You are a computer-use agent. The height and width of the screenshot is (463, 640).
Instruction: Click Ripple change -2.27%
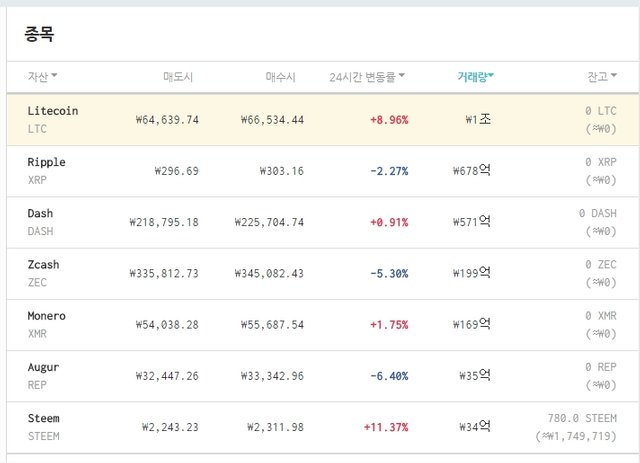pos(389,171)
